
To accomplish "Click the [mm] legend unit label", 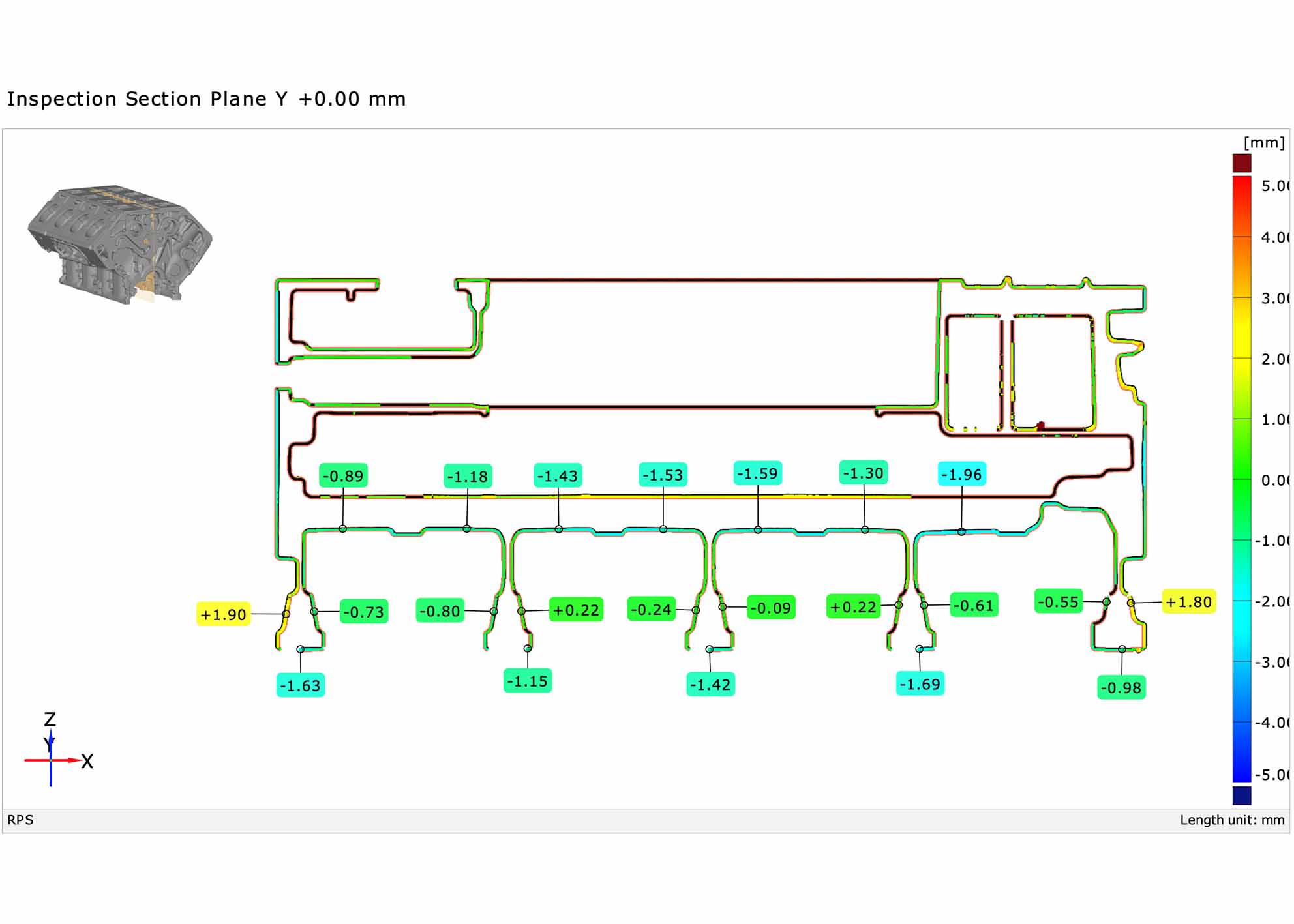I will tap(1264, 143).
